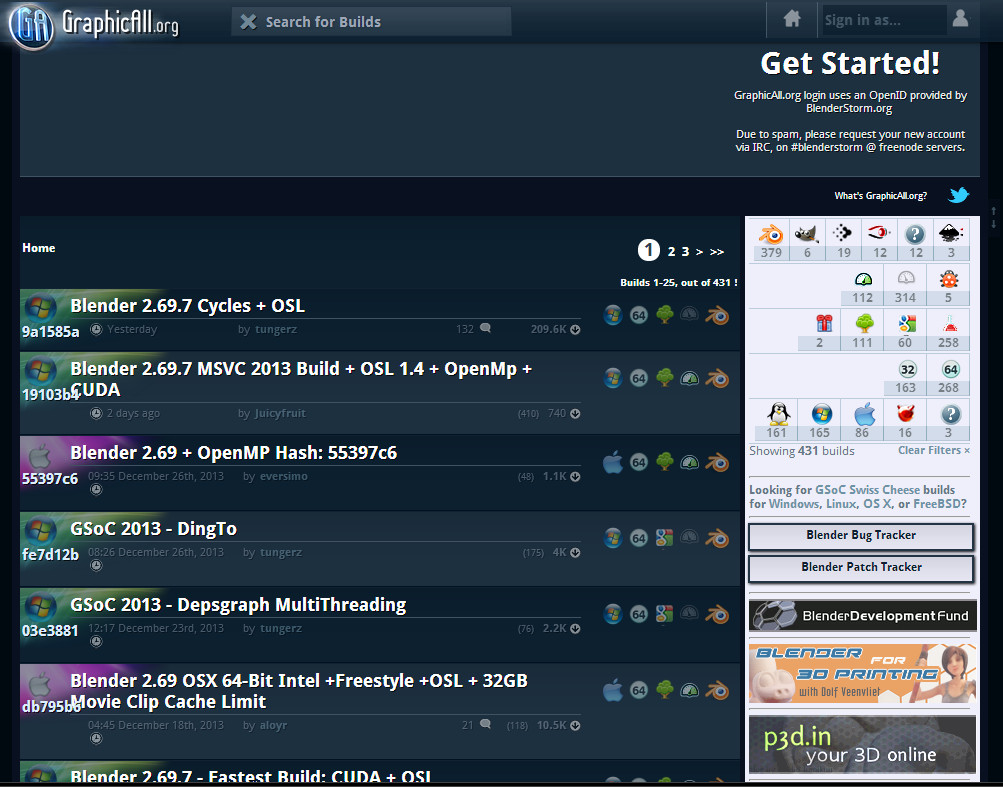Filter by question mark icon with count 12
This screenshot has height=787, width=1003.
coord(915,234)
